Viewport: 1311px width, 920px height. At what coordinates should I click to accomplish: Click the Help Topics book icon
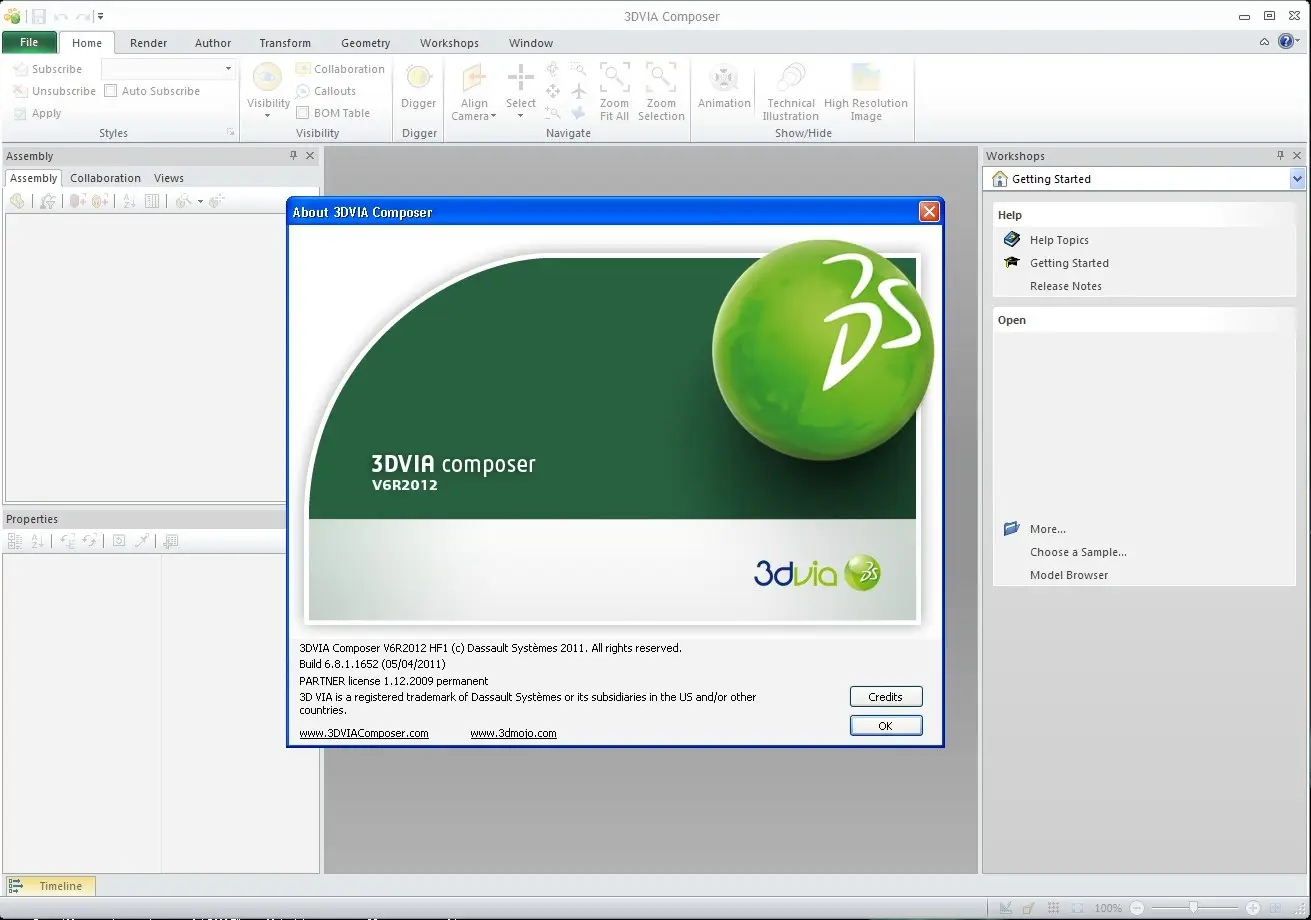tap(1011, 239)
